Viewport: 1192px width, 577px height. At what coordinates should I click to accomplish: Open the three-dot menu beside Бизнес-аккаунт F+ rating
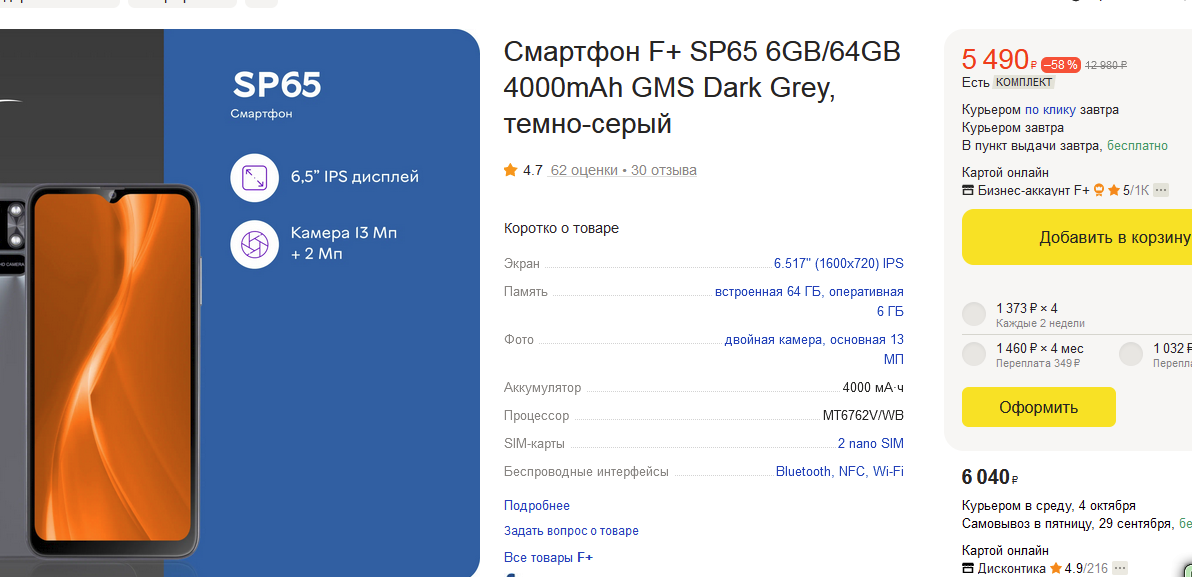click(x=1160, y=191)
